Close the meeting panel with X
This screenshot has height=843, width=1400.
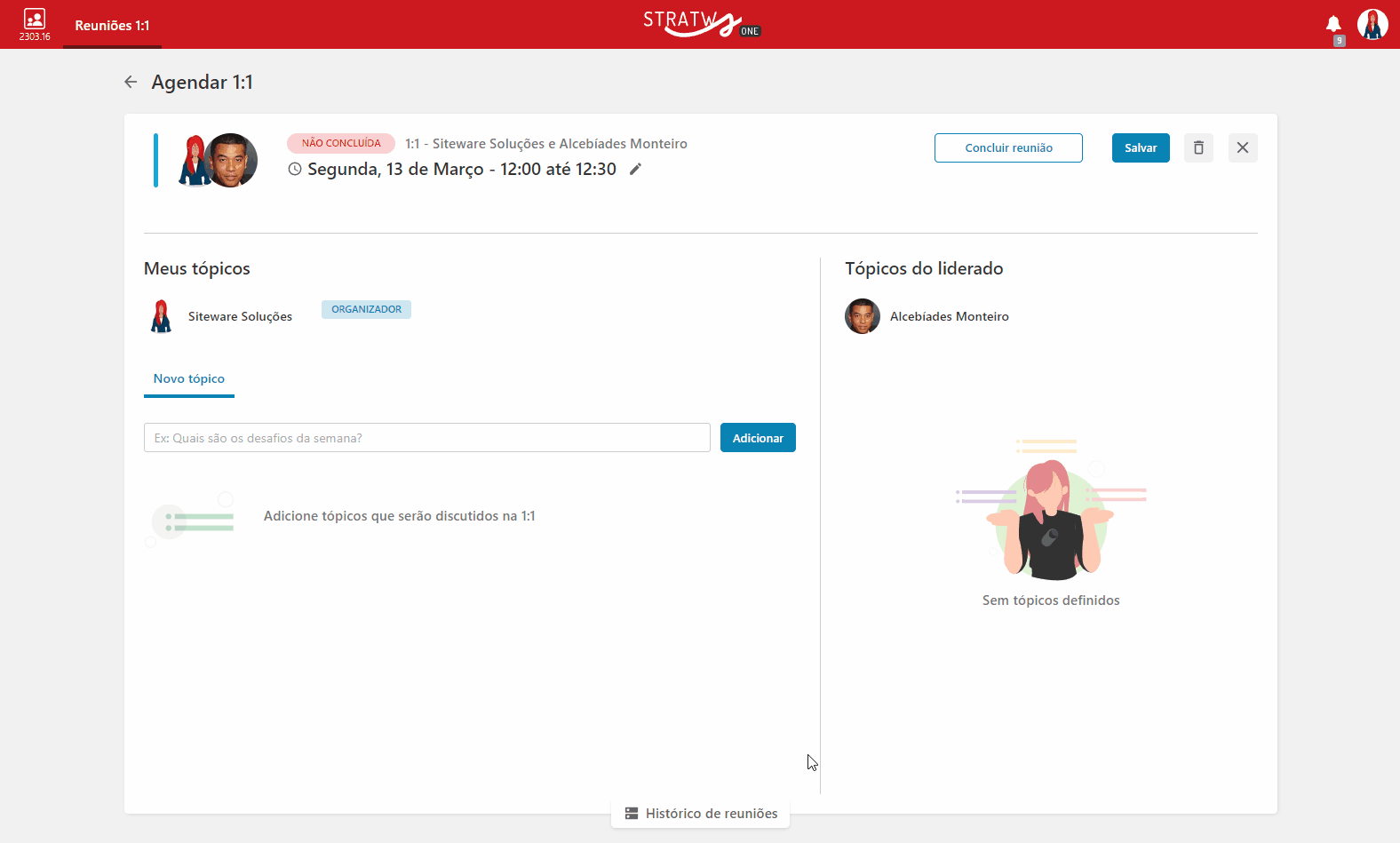pyautogui.click(x=1243, y=148)
